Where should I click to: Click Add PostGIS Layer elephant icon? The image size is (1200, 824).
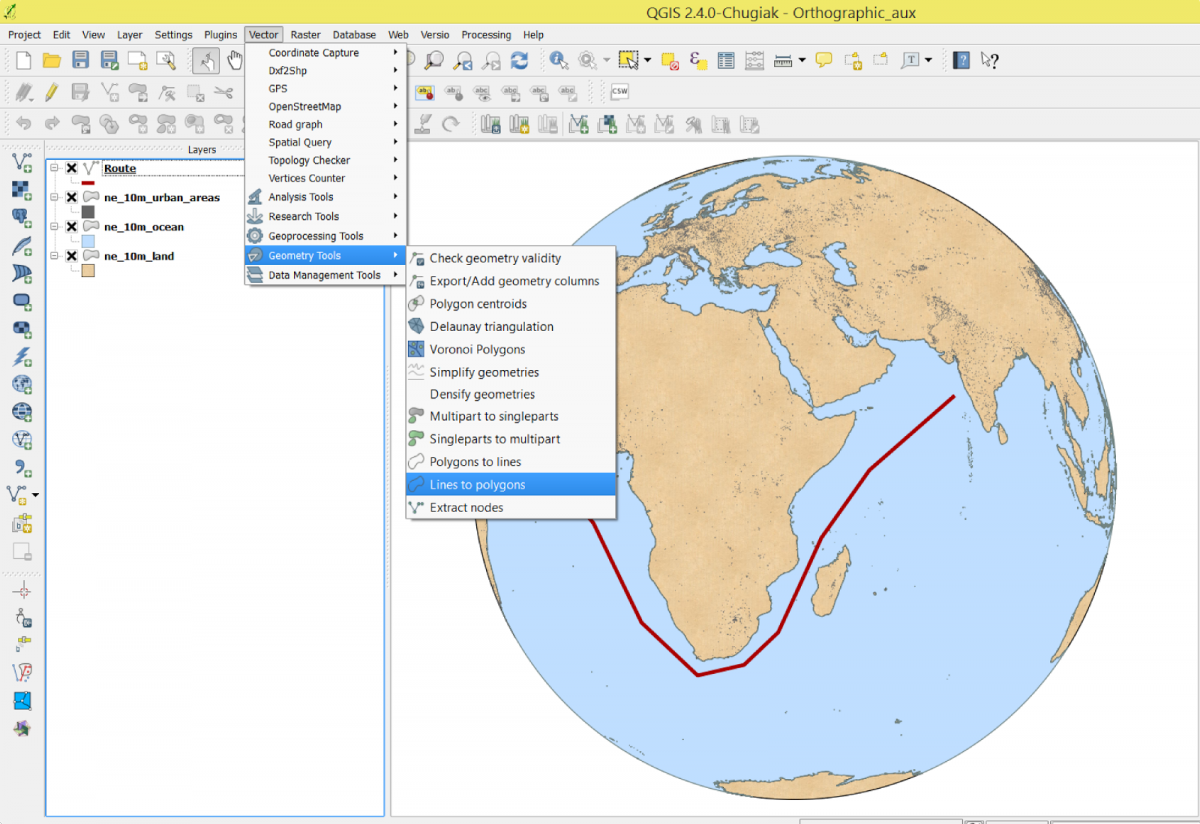pos(22,217)
